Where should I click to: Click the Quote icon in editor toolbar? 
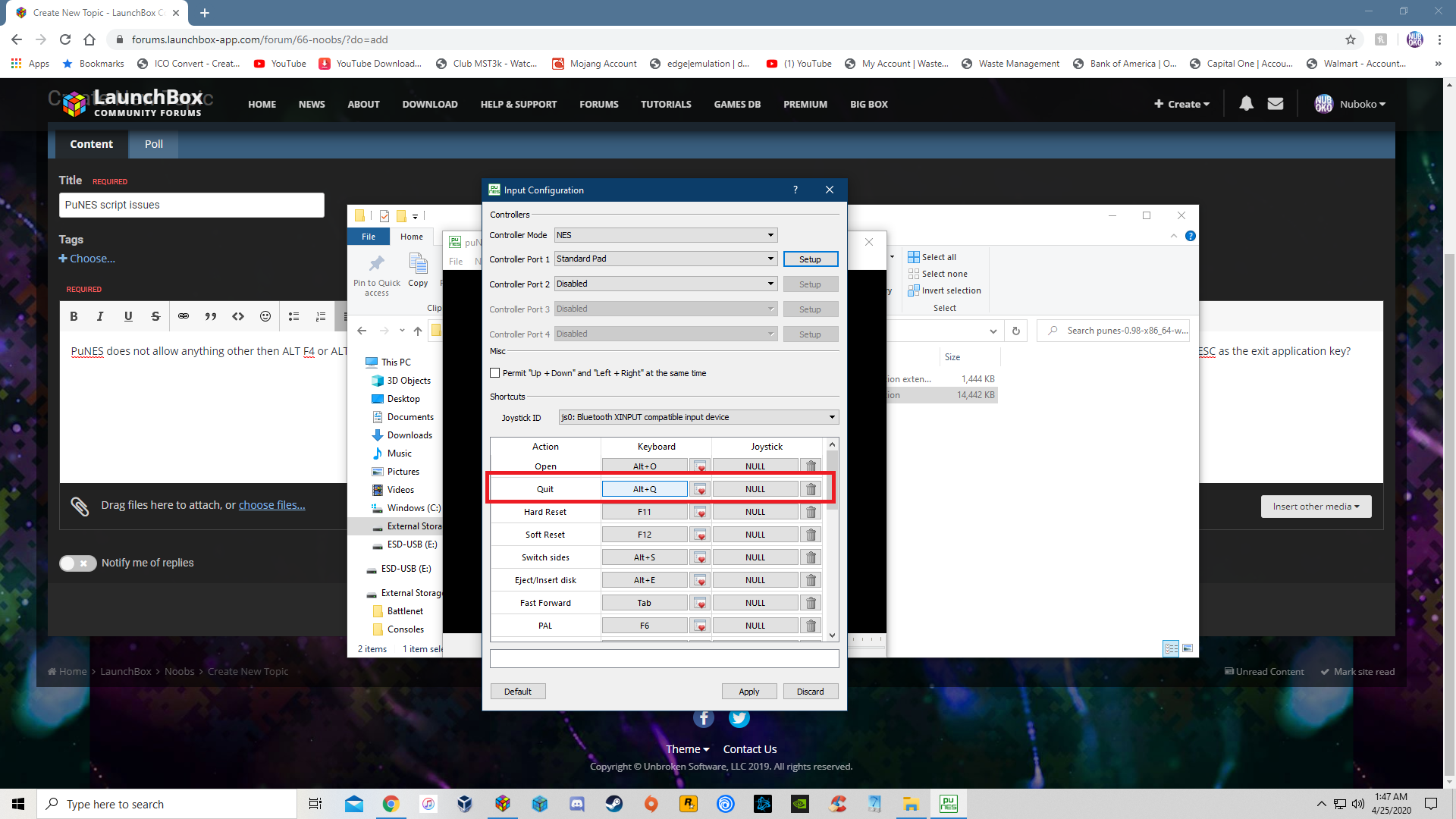(211, 316)
